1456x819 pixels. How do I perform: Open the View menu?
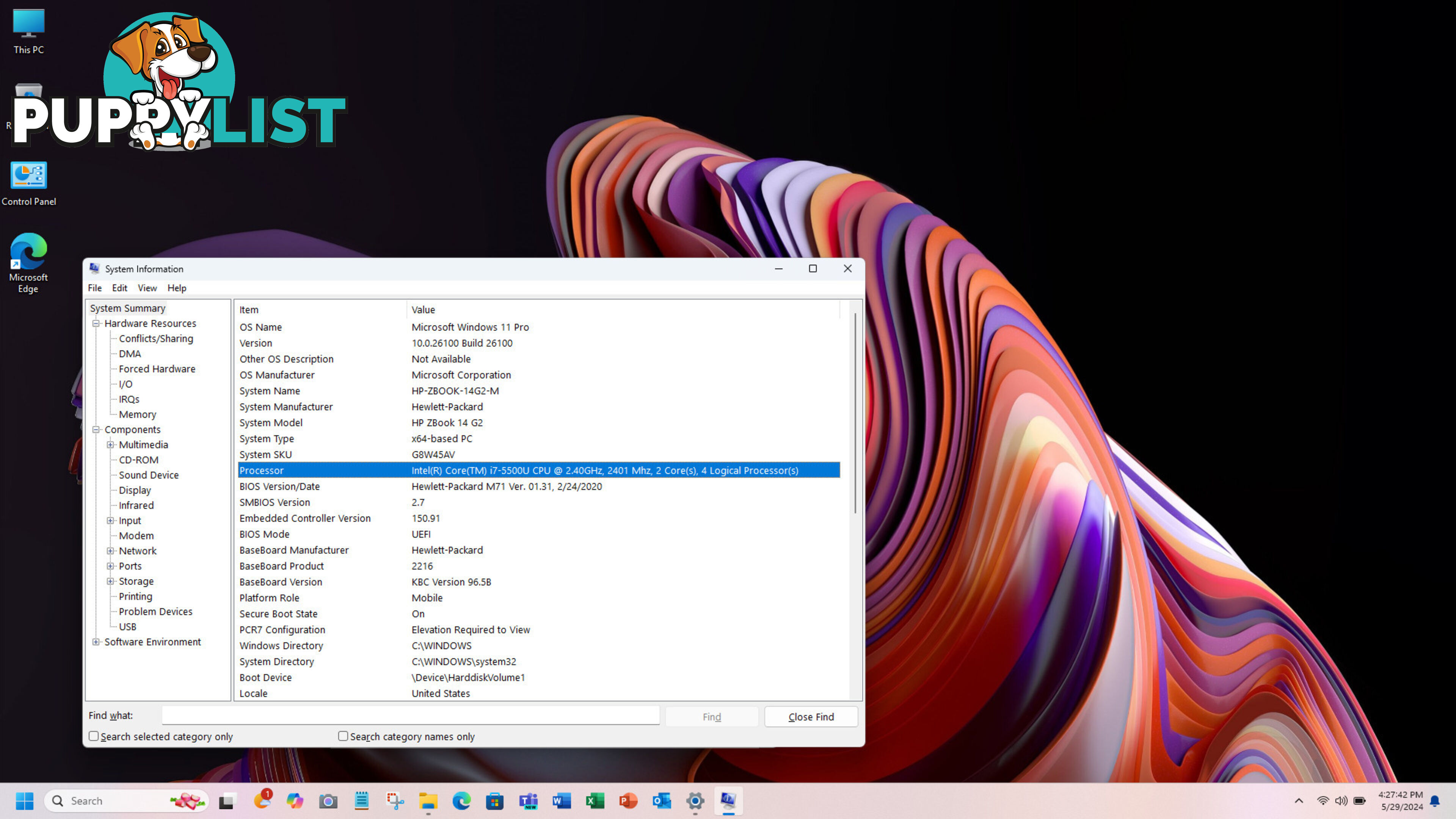click(147, 288)
